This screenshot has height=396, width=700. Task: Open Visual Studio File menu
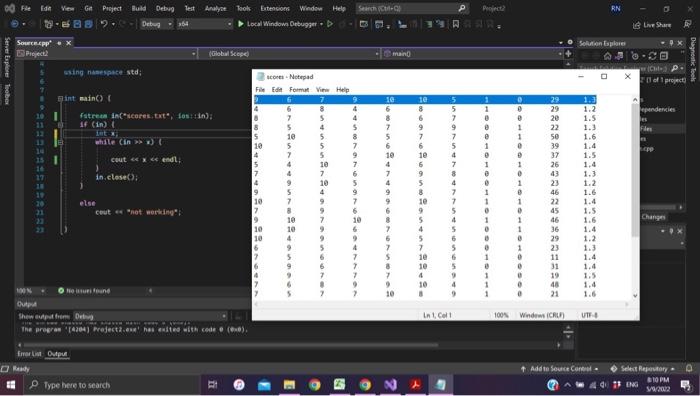coord(26,8)
